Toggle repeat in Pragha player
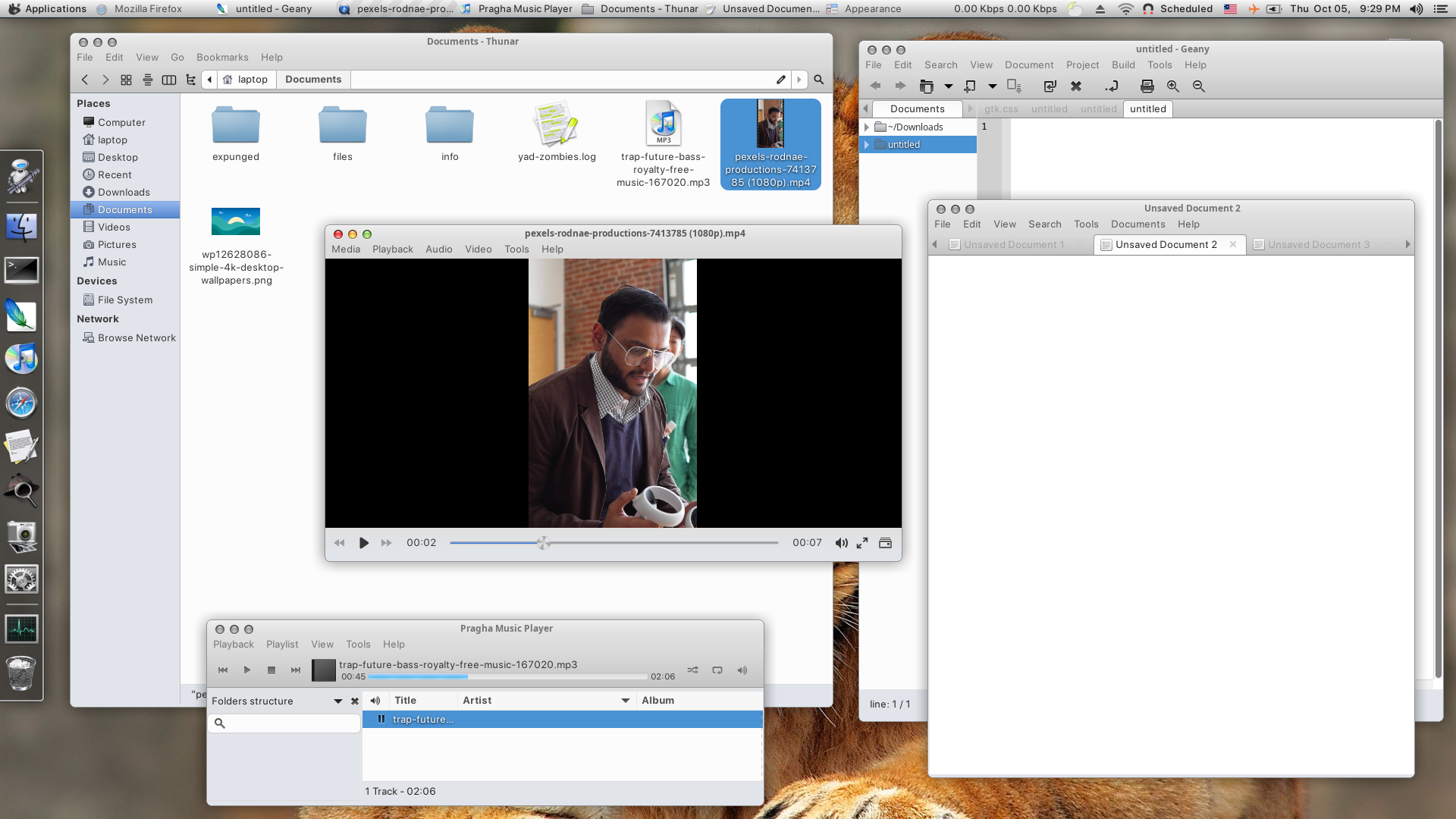 (x=717, y=670)
